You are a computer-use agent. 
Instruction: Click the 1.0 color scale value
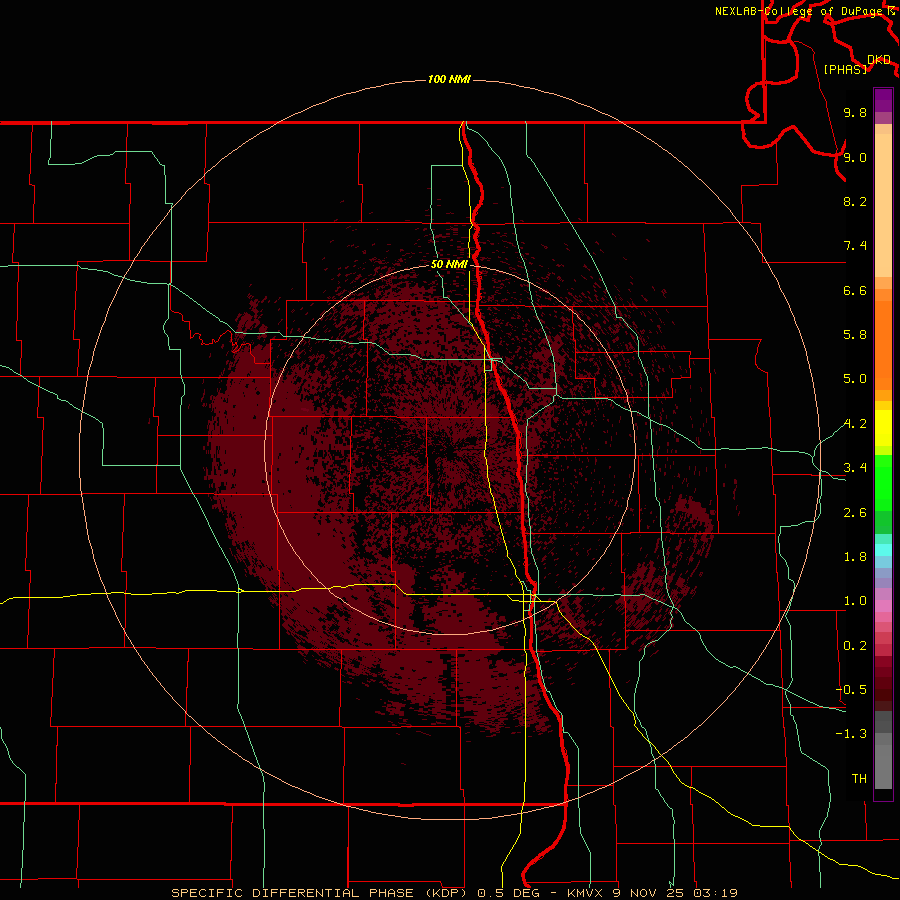coord(855,601)
